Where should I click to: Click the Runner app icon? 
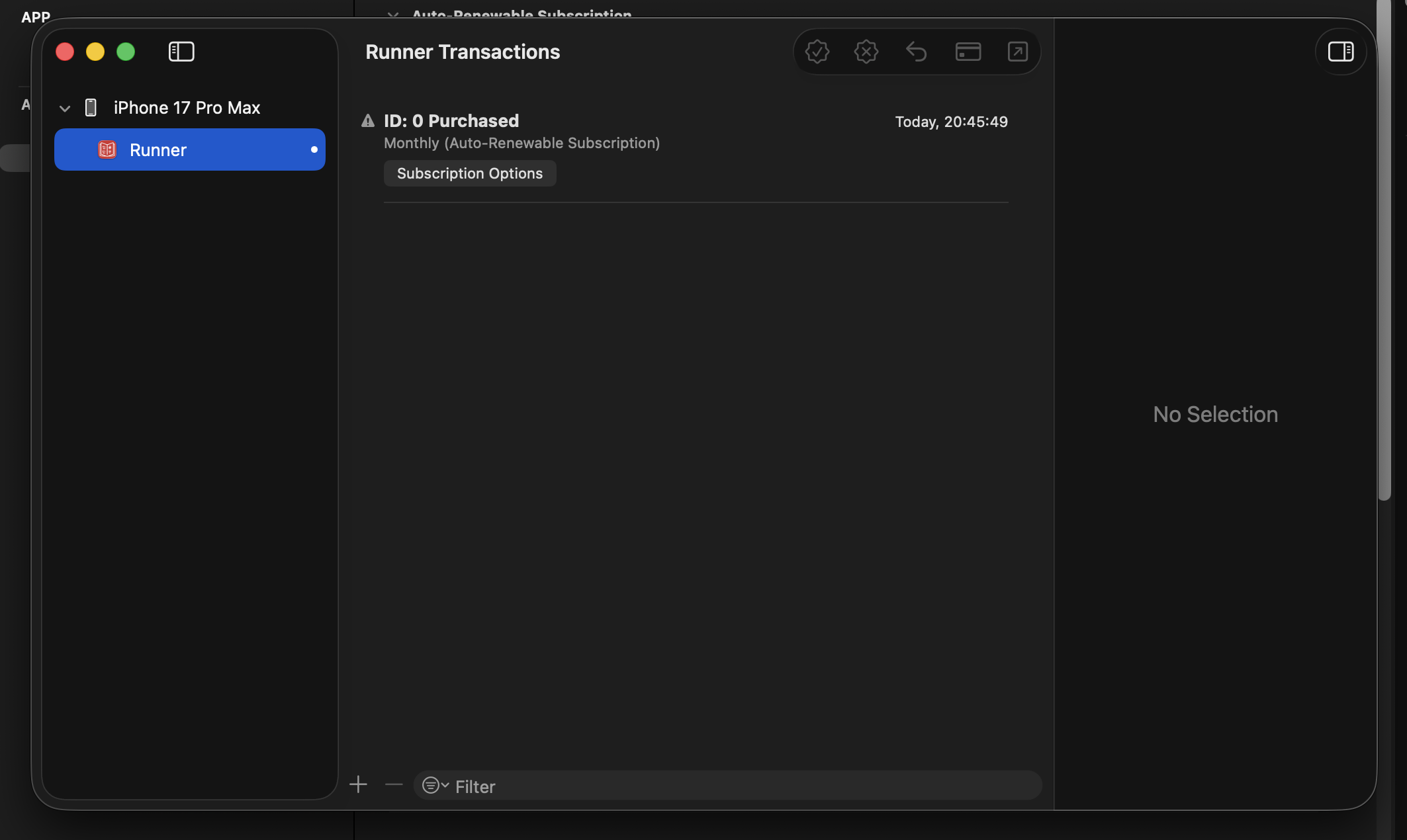coord(107,149)
